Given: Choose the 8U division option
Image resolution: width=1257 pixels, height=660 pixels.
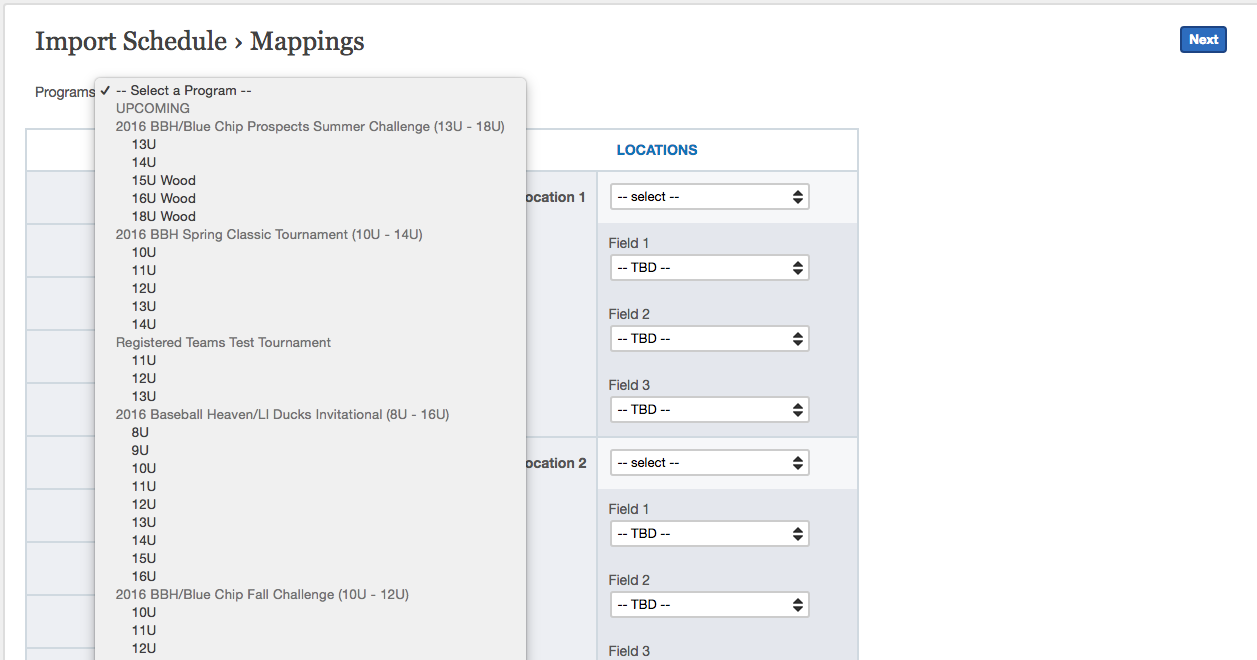Looking at the screenshot, I should coord(310,432).
